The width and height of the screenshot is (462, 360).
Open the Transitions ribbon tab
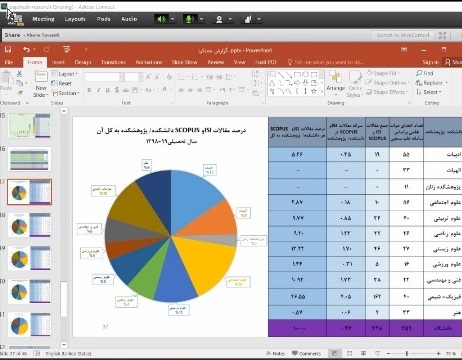[113, 62]
